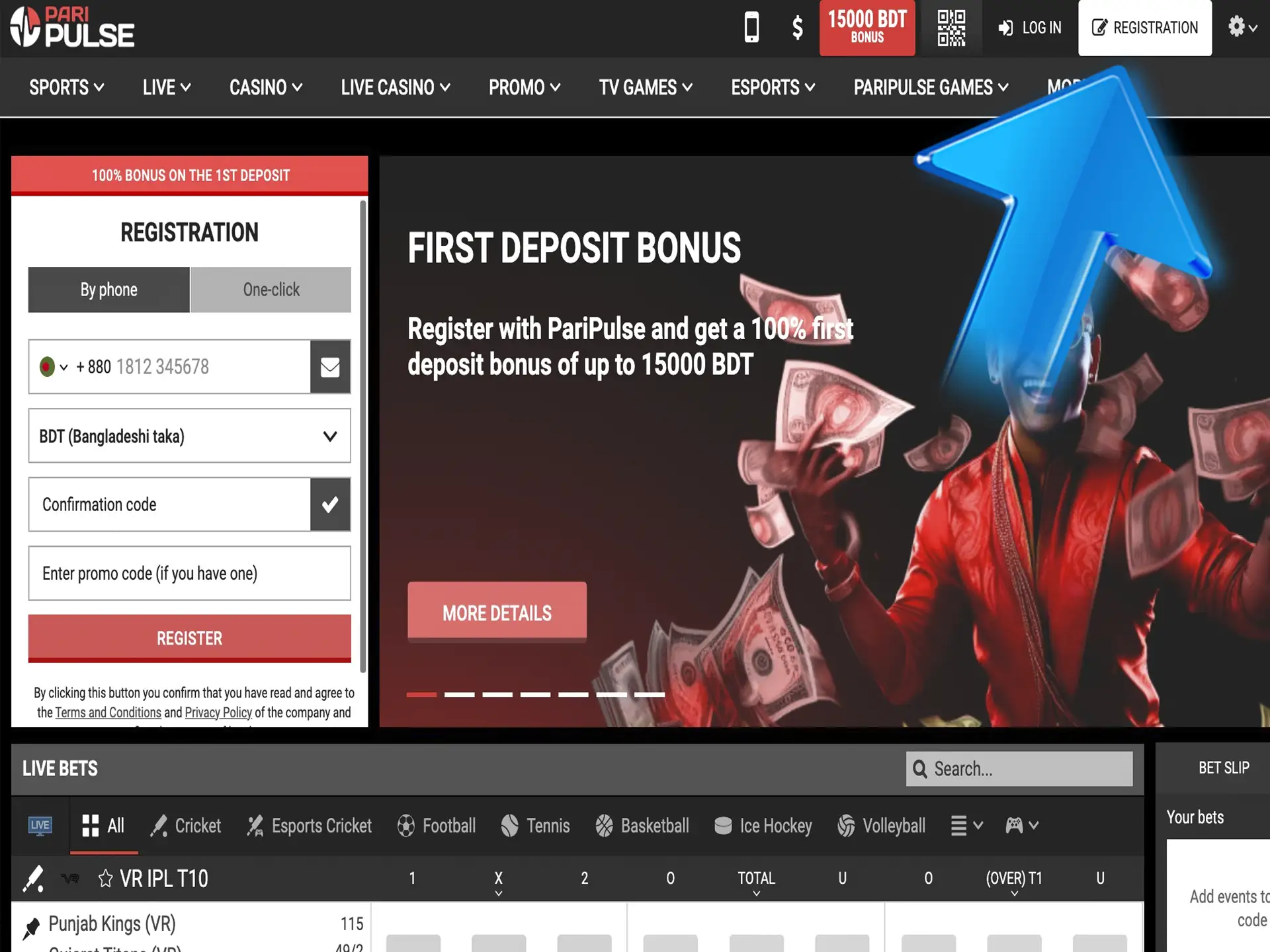Select Football sport filter
This screenshot has width=1270, height=952.
437,826
